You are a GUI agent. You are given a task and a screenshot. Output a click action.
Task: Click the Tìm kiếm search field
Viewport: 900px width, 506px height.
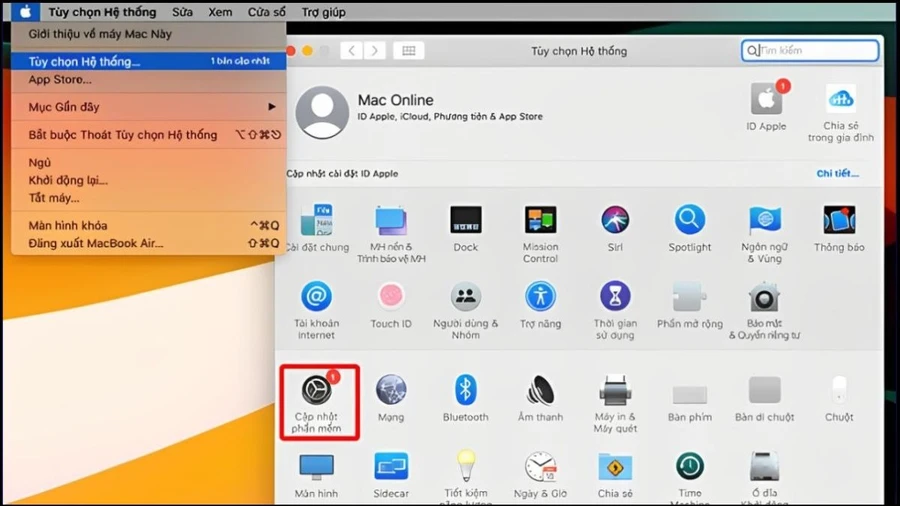coord(810,50)
